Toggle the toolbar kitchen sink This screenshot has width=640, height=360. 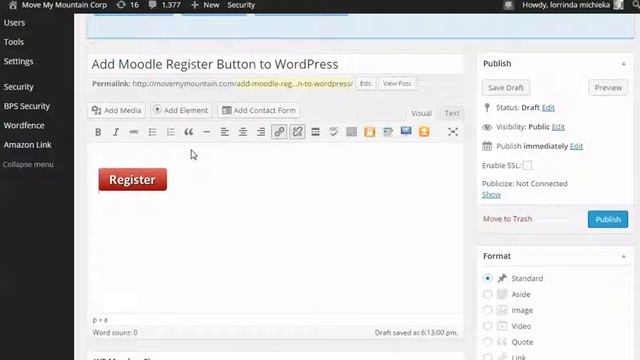[x=351, y=132]
